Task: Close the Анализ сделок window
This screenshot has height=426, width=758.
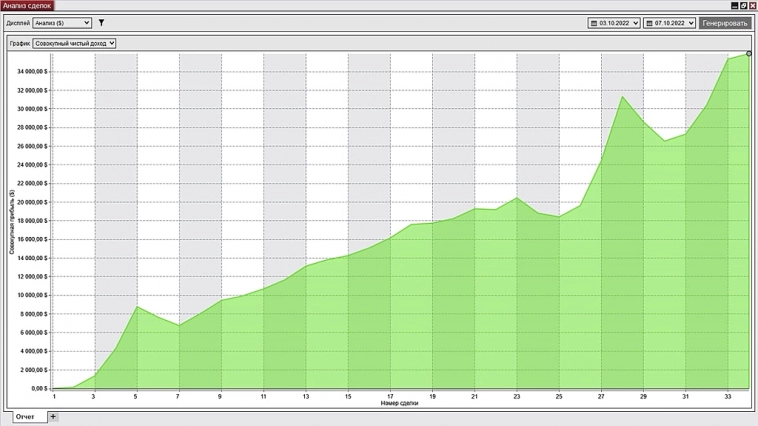Action: tap(752, 5)
